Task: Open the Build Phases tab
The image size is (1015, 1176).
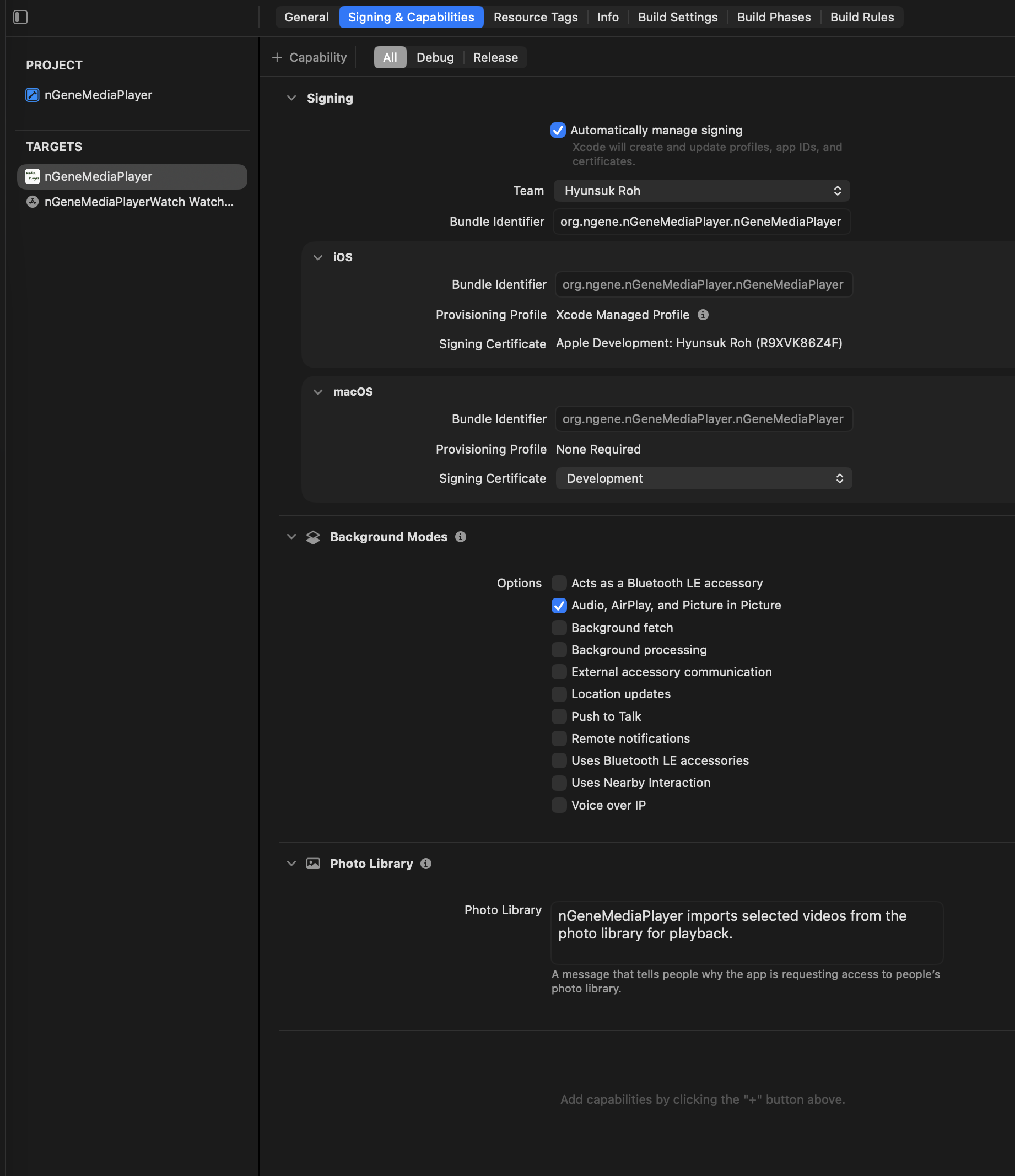Action: pos(774,17)
